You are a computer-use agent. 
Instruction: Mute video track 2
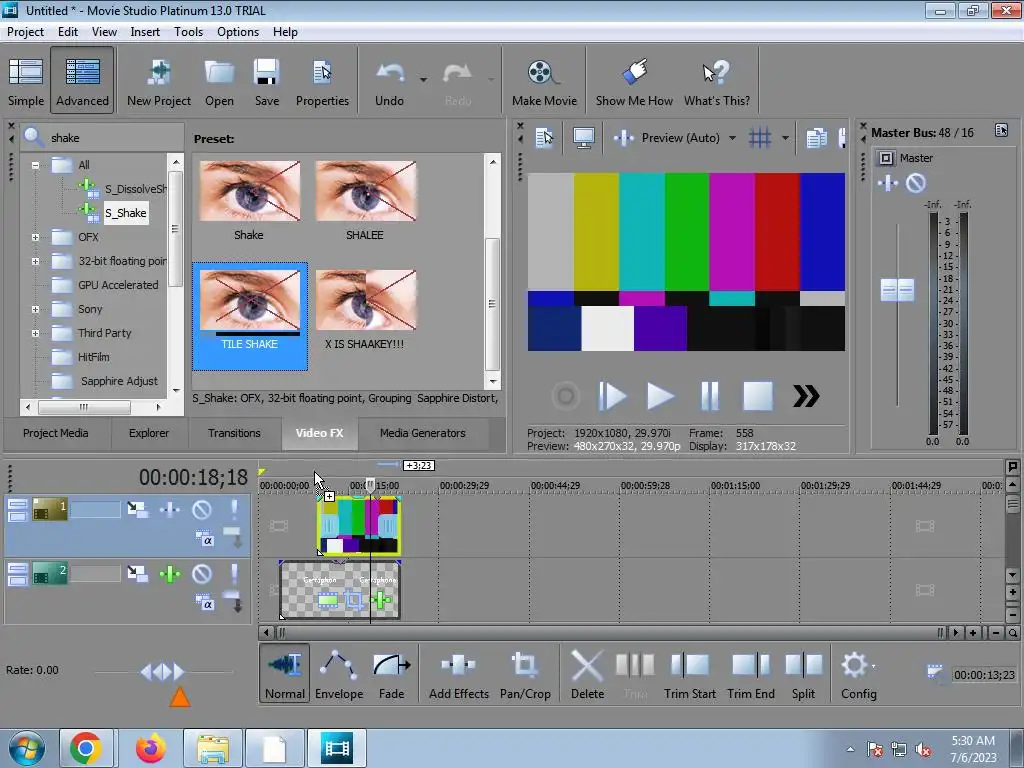coord(202,574)
